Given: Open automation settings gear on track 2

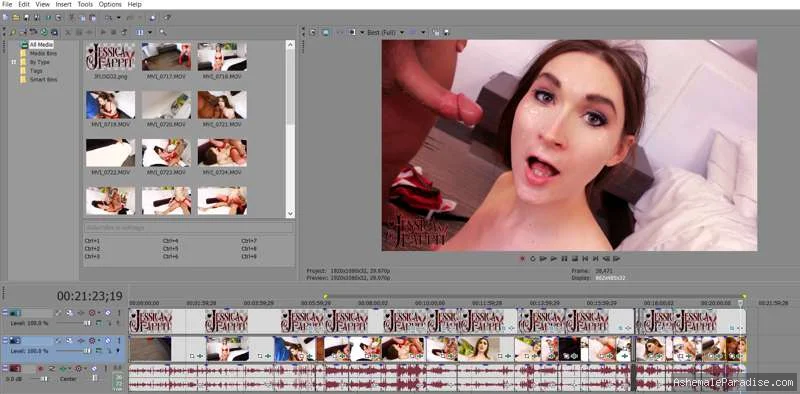Looking at the screenshot, I should click(x=92, y=340).
